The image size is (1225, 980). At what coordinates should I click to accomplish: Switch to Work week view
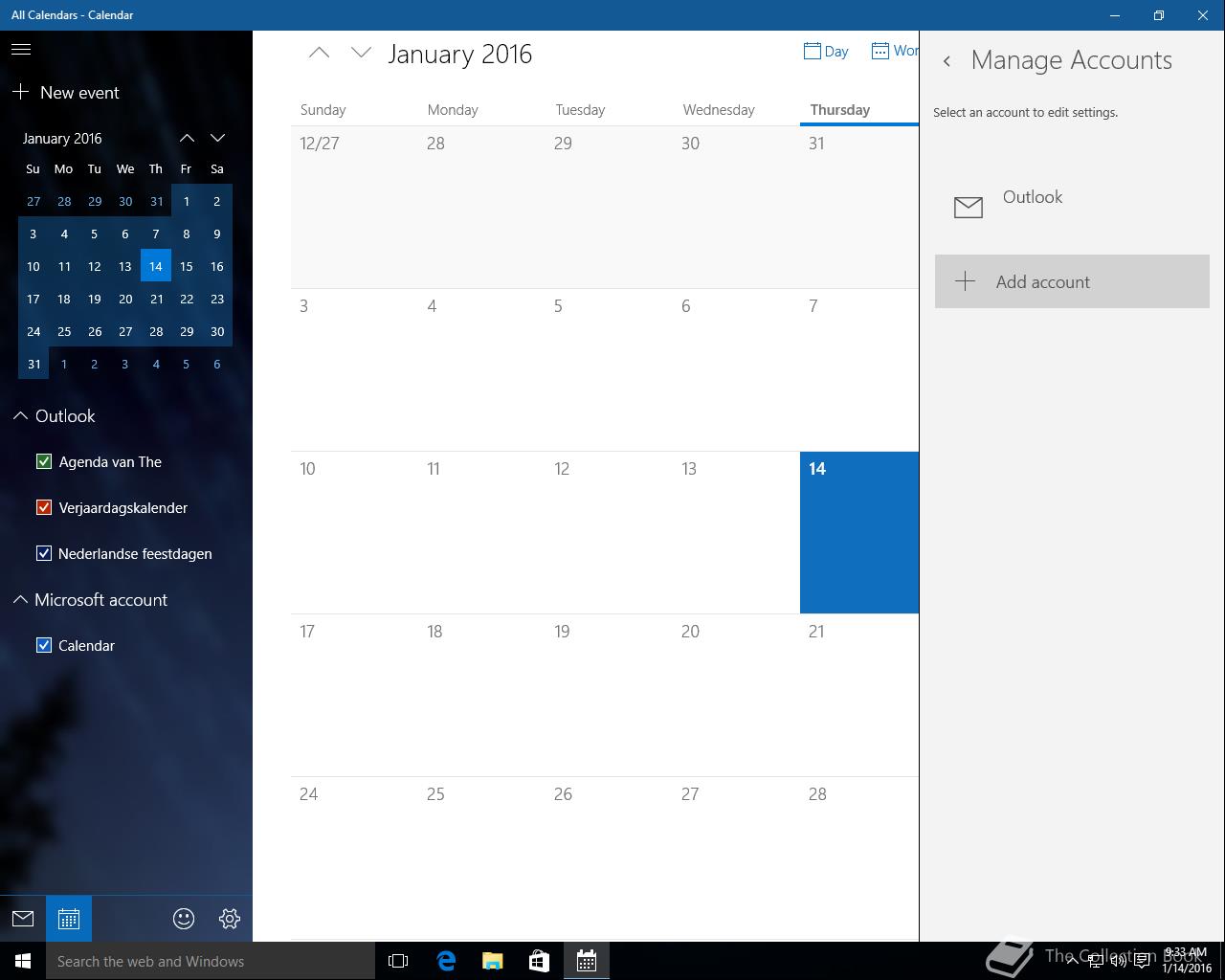pyautogui.click(x=895, y=52)
